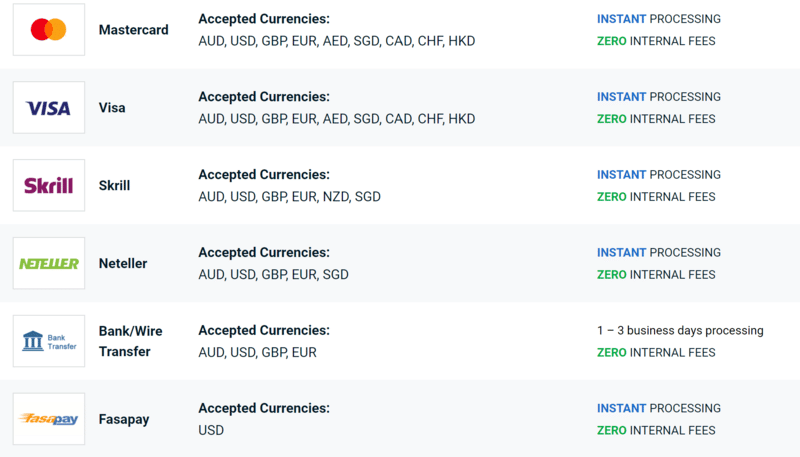Choose the Neteller payment method label
Image resolution: width=800 pixels, height=457 pixels.
(123, 264)
